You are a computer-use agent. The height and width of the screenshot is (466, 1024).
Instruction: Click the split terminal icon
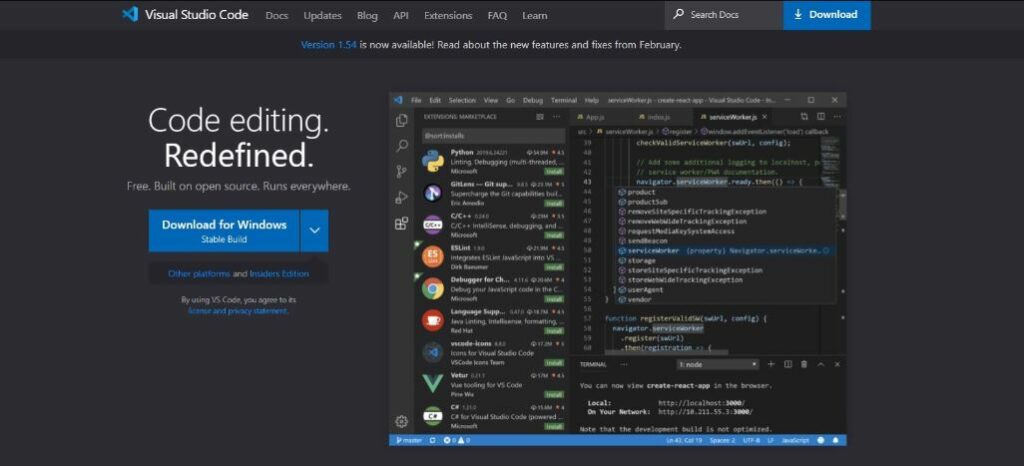pyautogui.click(x=788, y=364)
